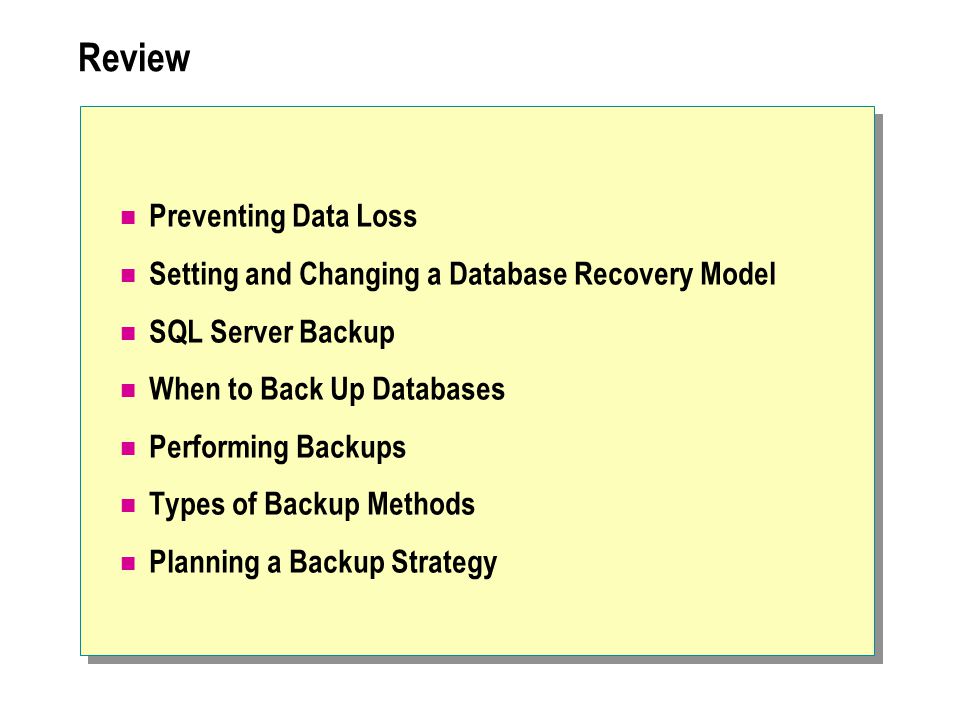Screen dimensions: 960x720
Task: Click the word Model in second bullet
Action: pyautogui.click(x=738, y=274)
